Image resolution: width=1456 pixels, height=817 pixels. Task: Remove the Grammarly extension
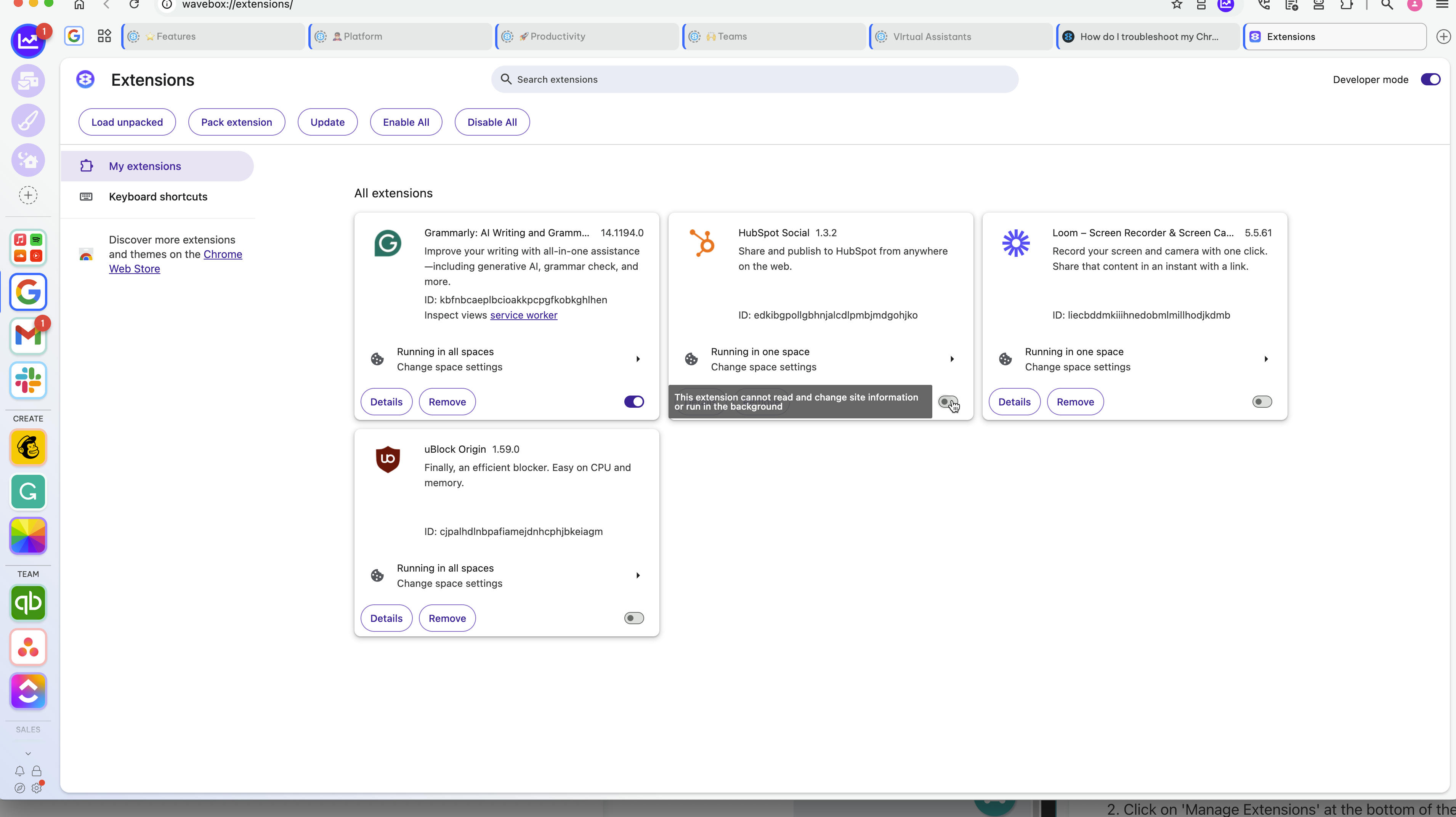(447, 402)
